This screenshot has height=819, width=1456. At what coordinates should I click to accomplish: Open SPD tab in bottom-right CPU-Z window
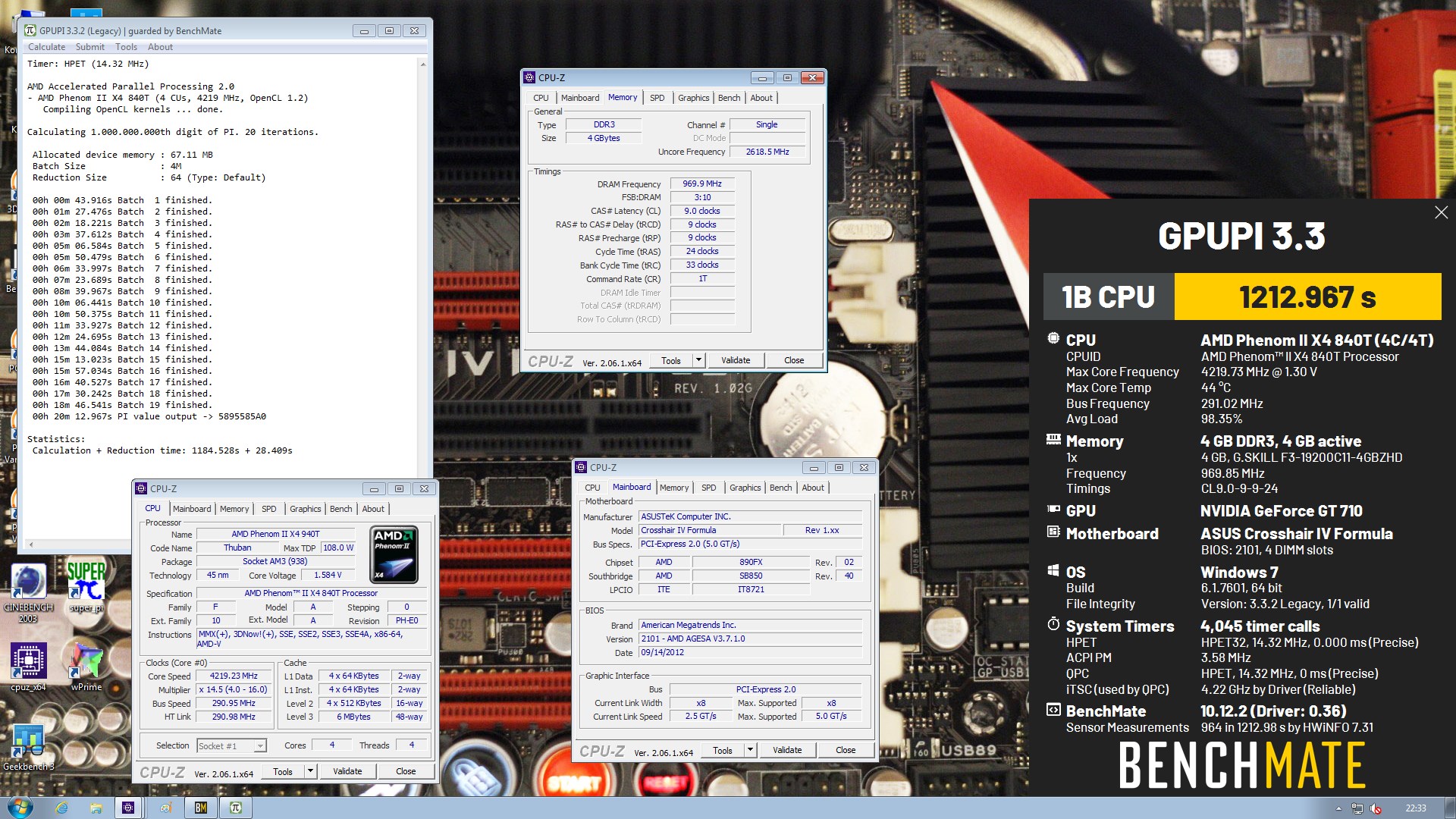[x=708, y=488]
